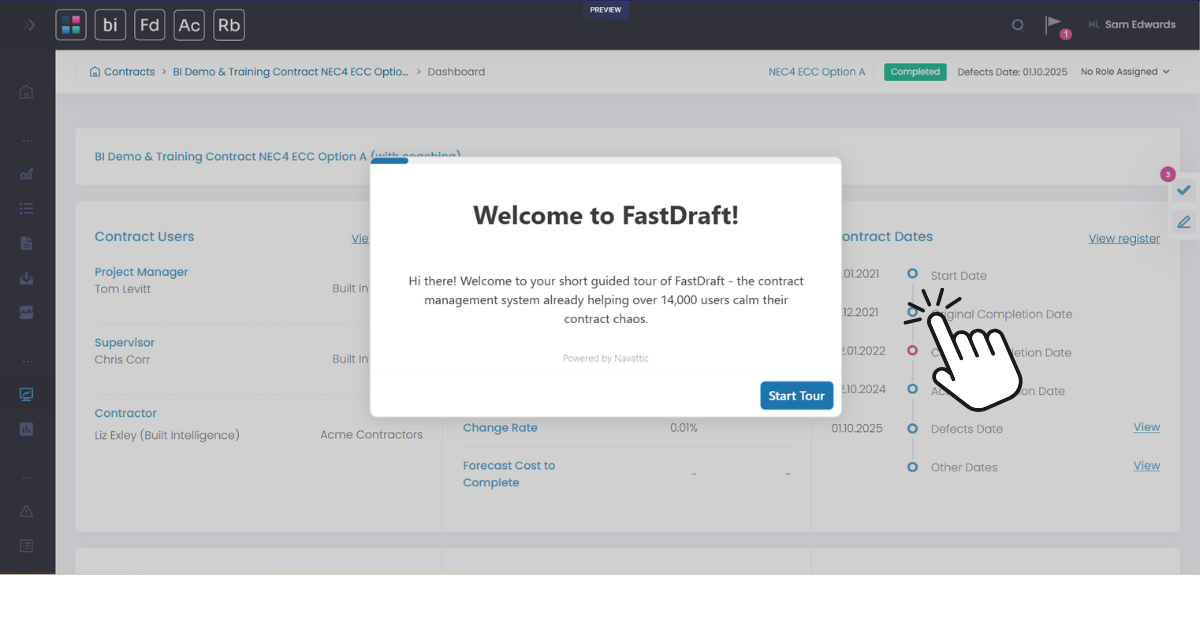
Task: Open the warning triangle sidebar icon
Action: click(x=27, y=511)
